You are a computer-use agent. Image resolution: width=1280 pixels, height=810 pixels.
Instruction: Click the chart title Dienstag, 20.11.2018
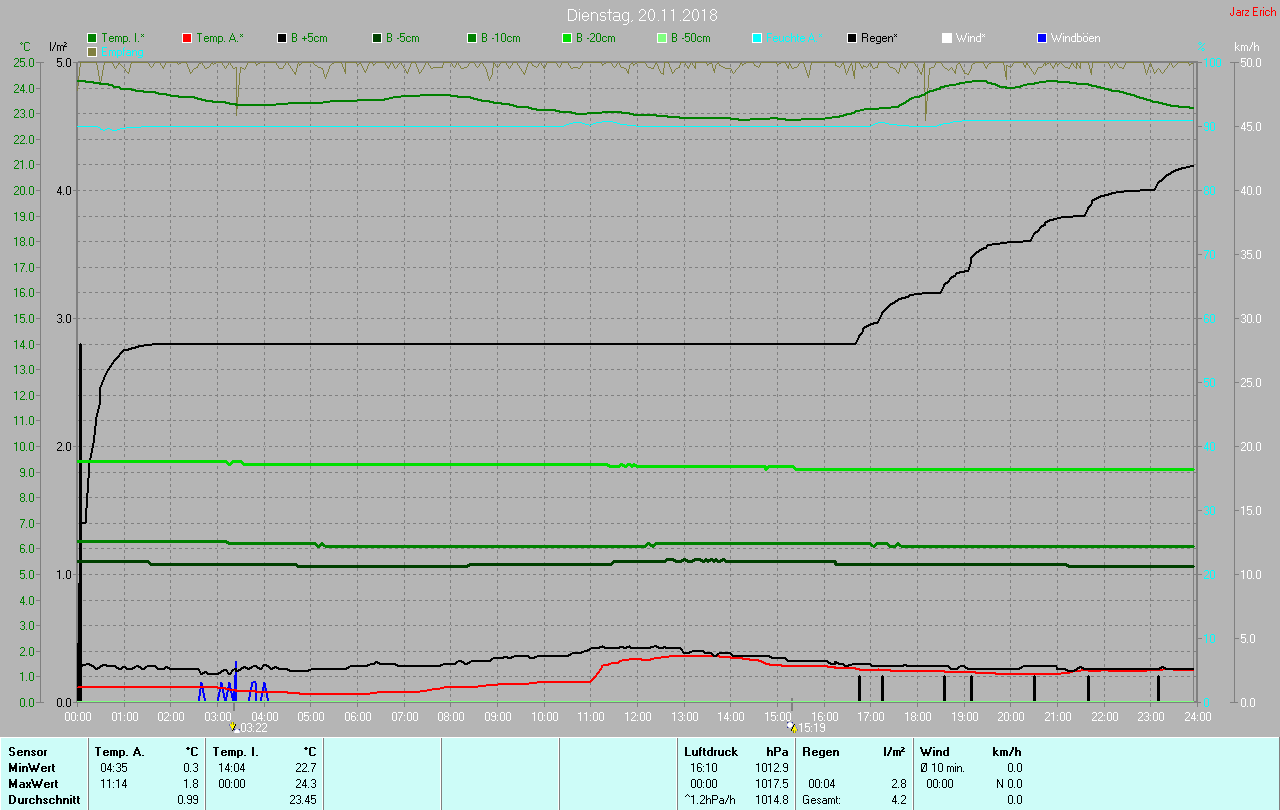coord(642,15)
